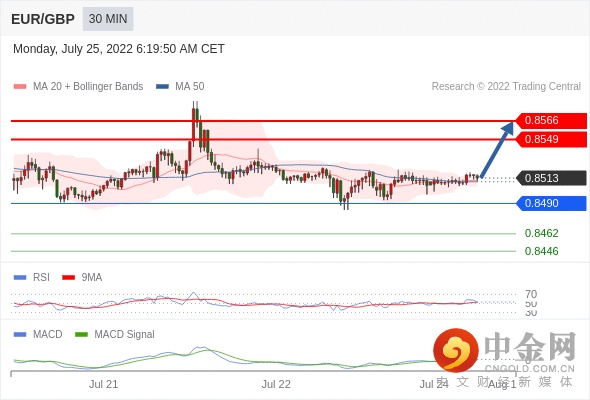This screenshot has width=590, height=400.
Task: Click the RSI 30 level label
Action: click(531, 313)
